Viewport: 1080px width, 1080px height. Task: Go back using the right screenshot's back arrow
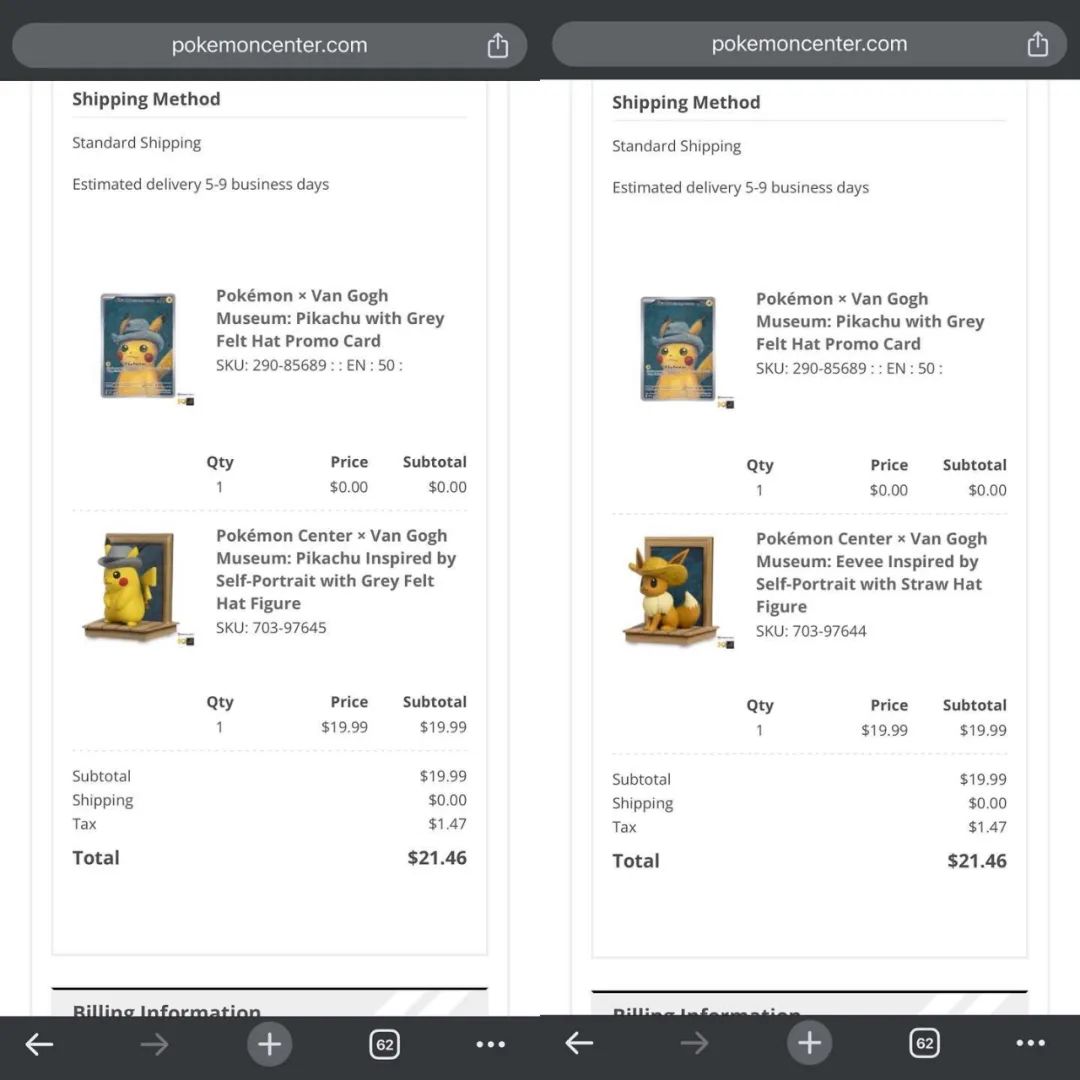[579, 1043]
